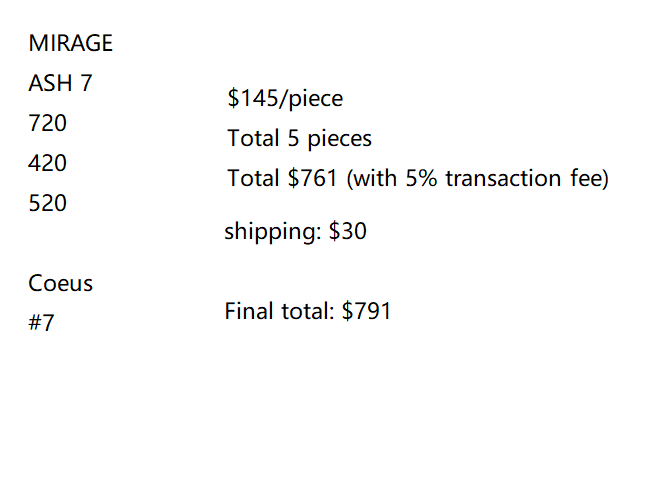This screenshot has height=482, width=669.
Task: Click the $145/piece price text
Action: [285, 99]
